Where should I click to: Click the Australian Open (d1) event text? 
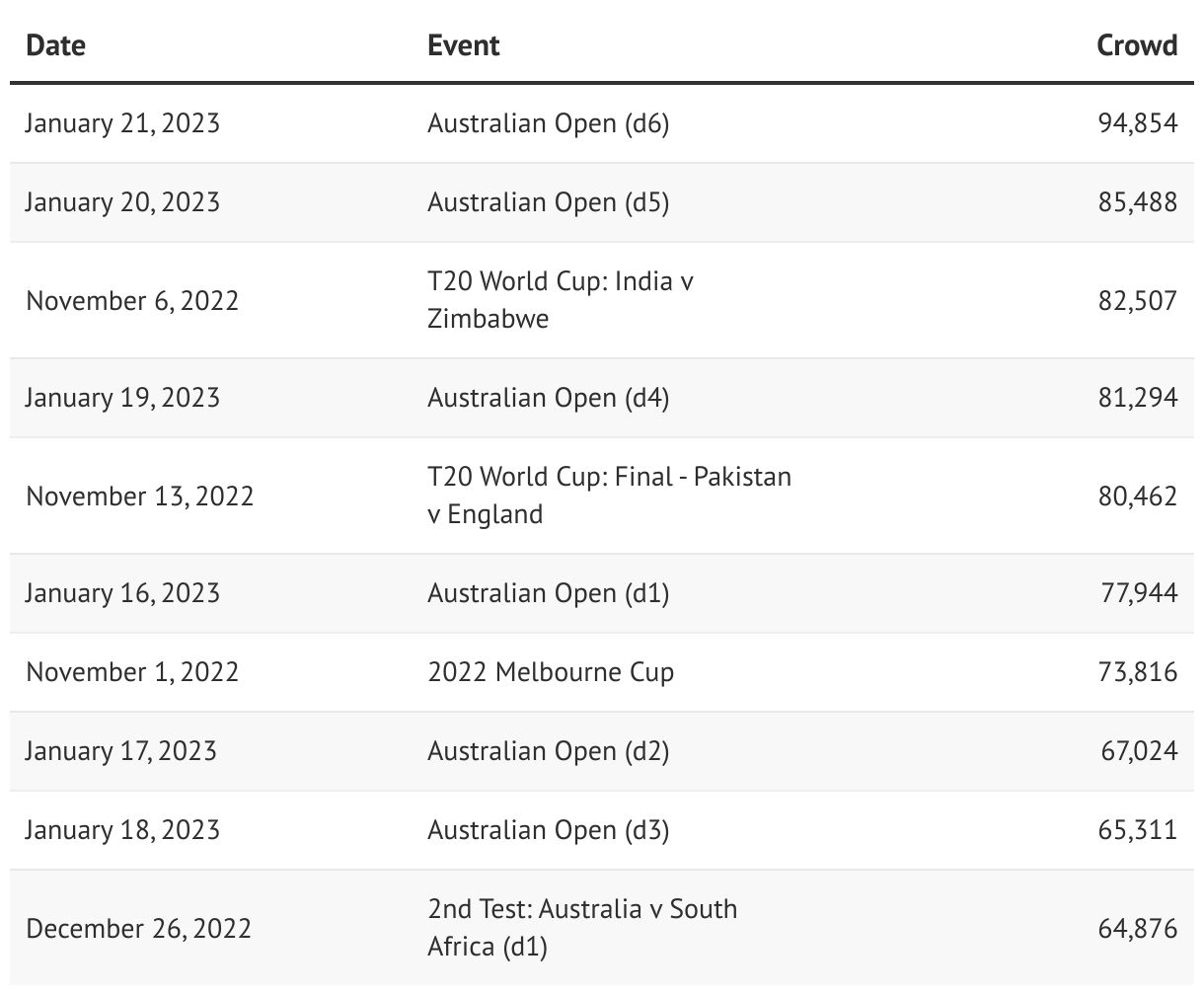(x=548, y=593)
